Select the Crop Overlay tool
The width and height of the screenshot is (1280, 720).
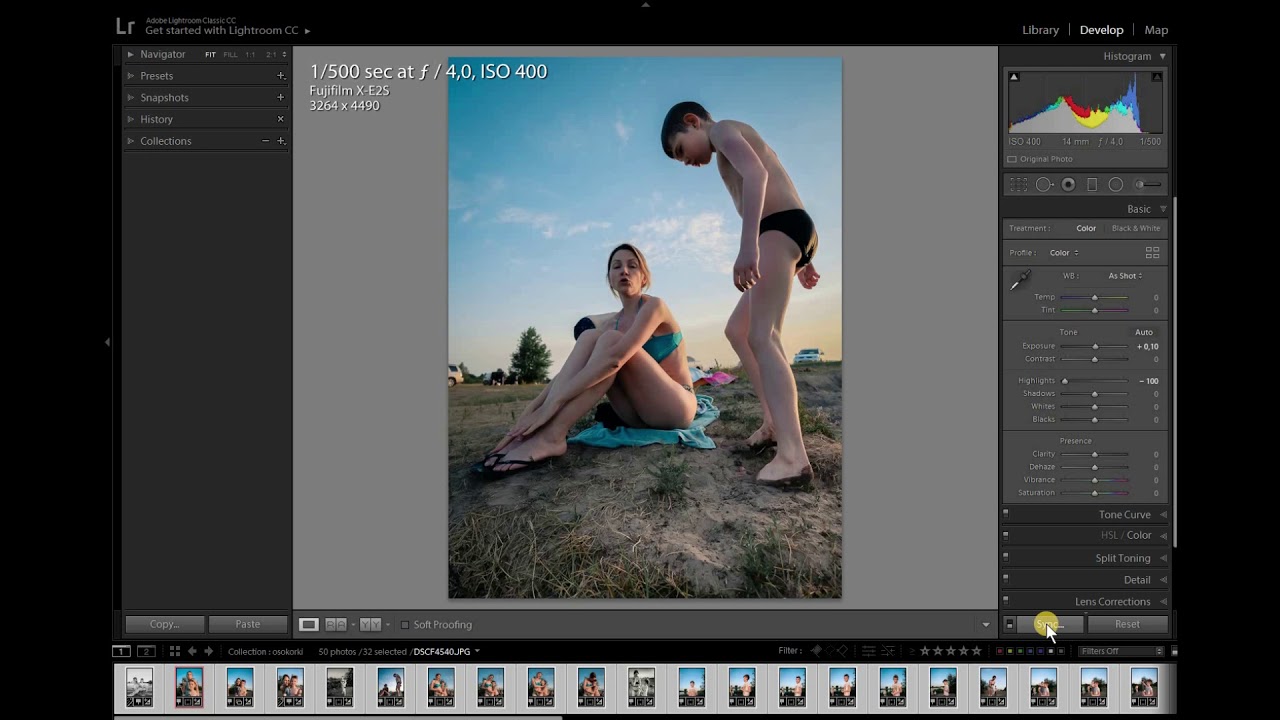[x=1019, y=185]
